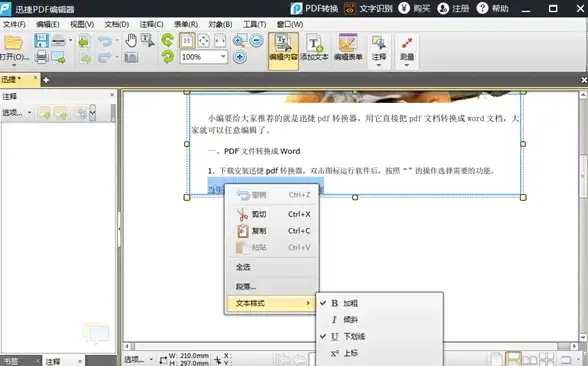Toggle actual size page view button
The image size is (588, 366).
[187, 40]
